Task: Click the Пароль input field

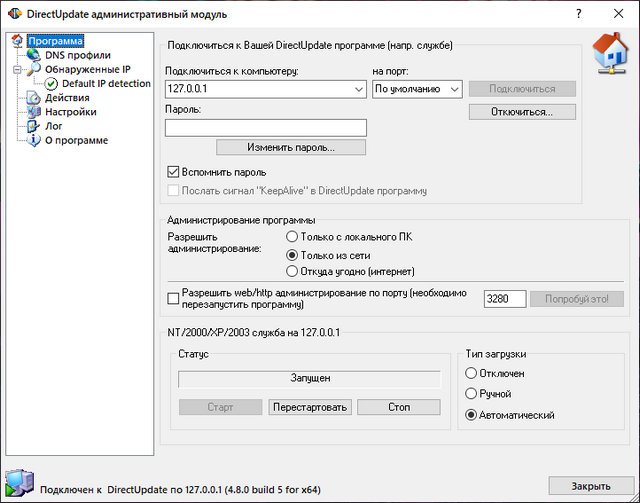Action: tap(266, 128)
